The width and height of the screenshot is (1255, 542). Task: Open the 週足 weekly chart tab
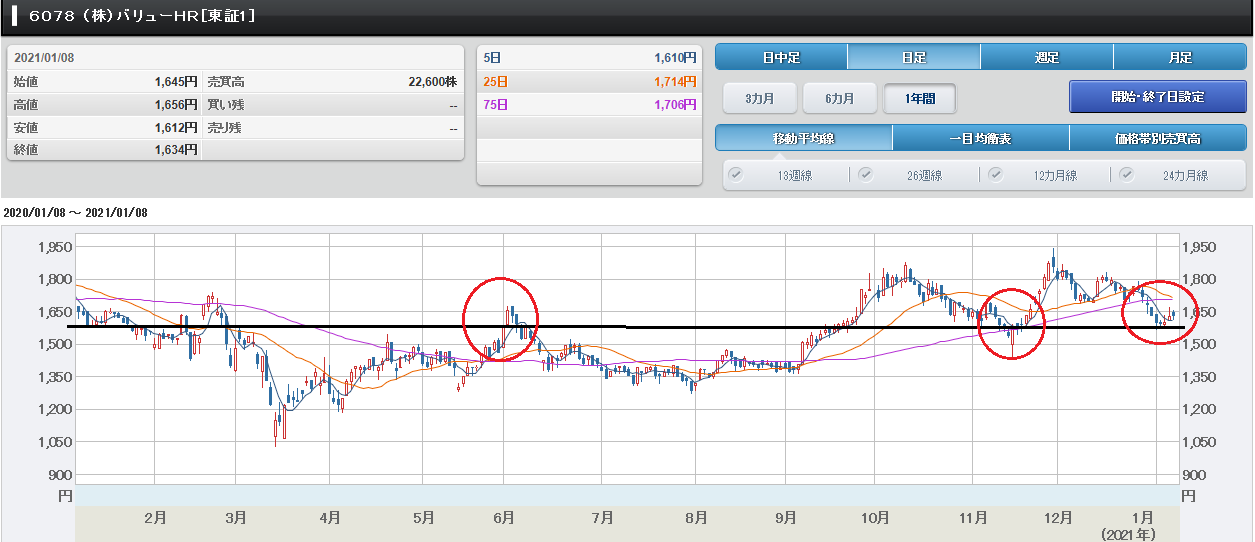(x=1046, y=57)
